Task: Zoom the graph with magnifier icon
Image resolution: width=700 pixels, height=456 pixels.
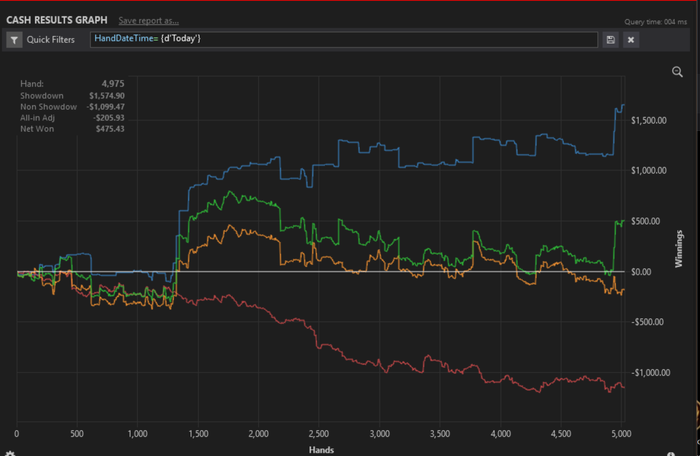Action: tap(677, 71)
